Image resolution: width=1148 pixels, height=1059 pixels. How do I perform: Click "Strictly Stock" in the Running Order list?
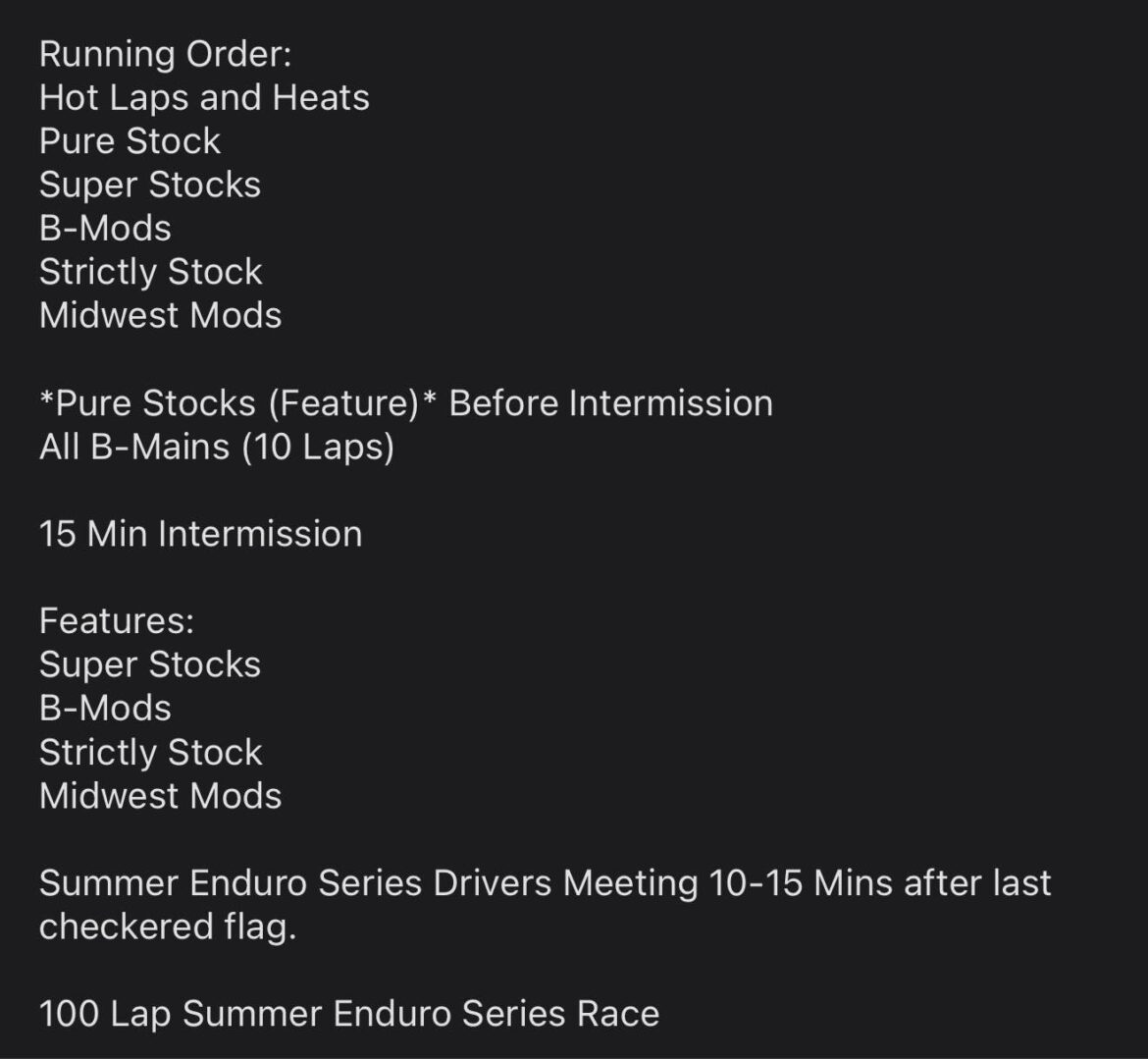click(x=151, y=272)
